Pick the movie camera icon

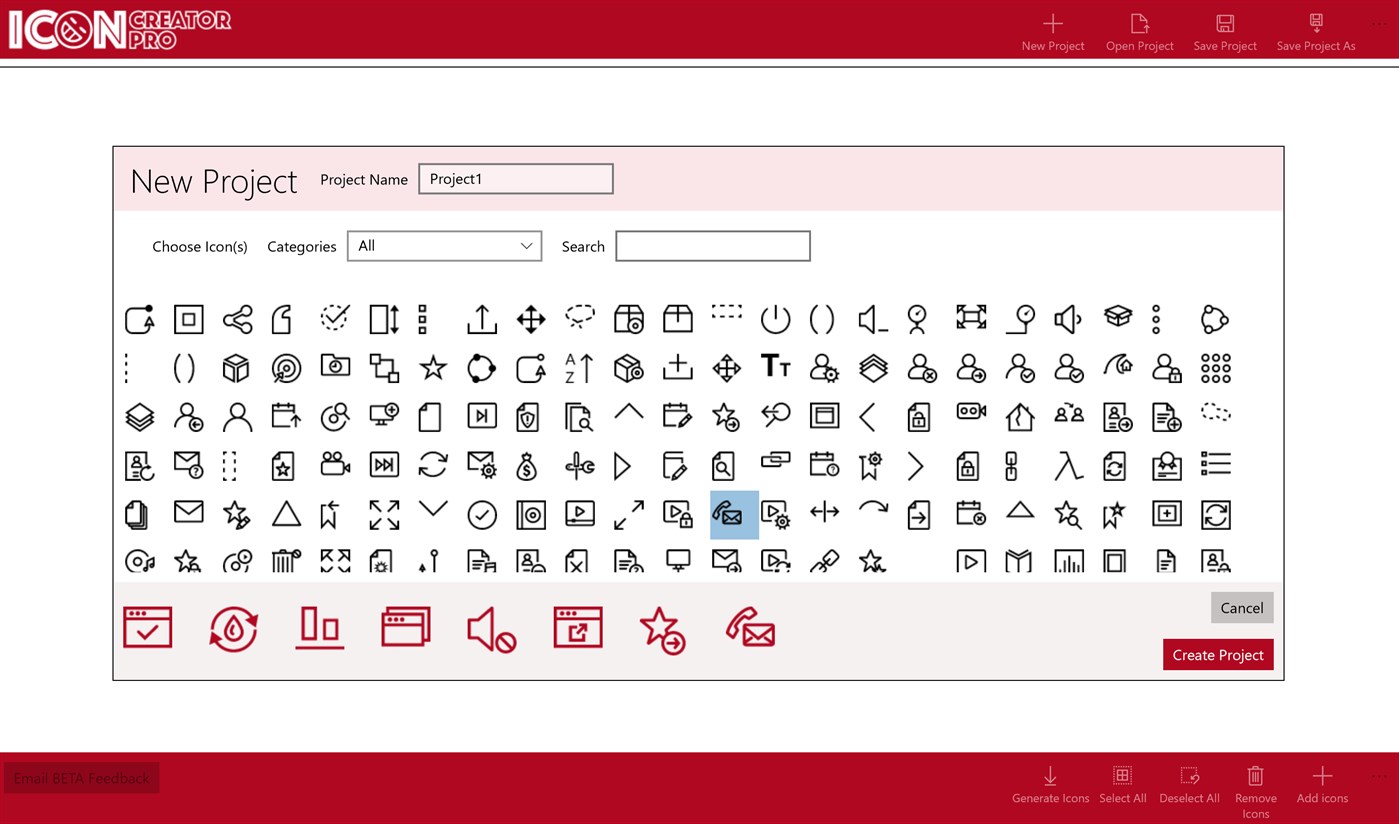[x=334, y=466]
